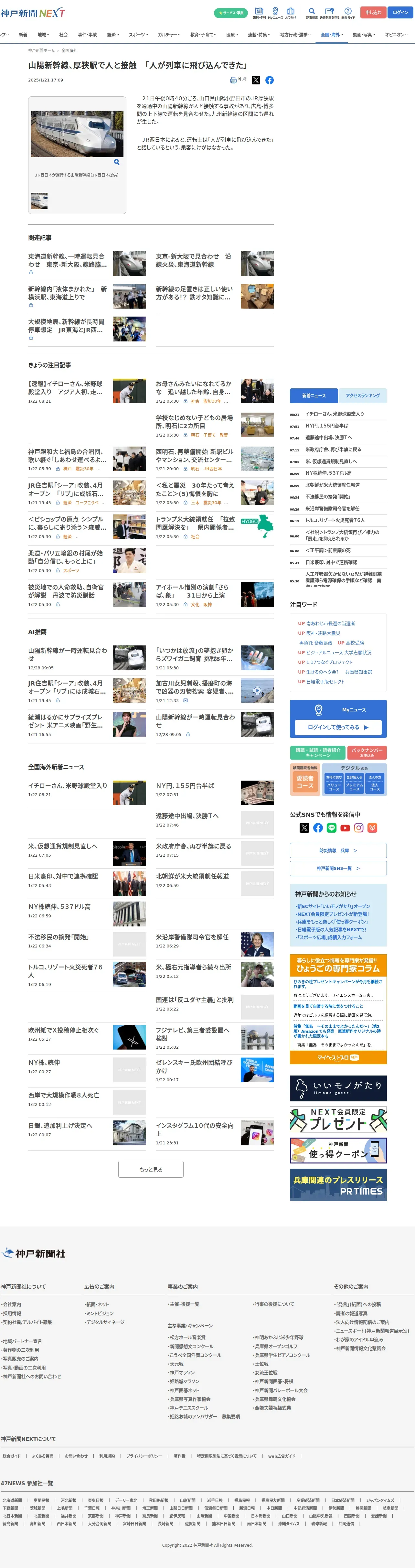Open the 使っ得クーポン banner

[338, 1150]
